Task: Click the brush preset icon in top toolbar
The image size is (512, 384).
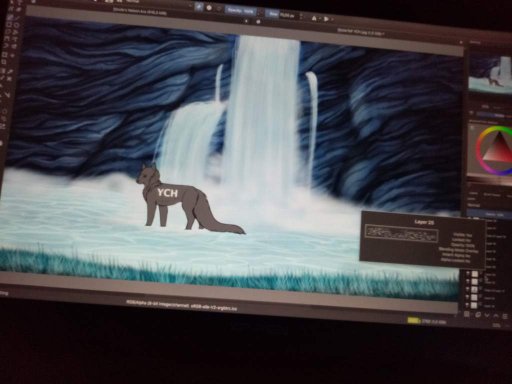Action: coord(198,7)
